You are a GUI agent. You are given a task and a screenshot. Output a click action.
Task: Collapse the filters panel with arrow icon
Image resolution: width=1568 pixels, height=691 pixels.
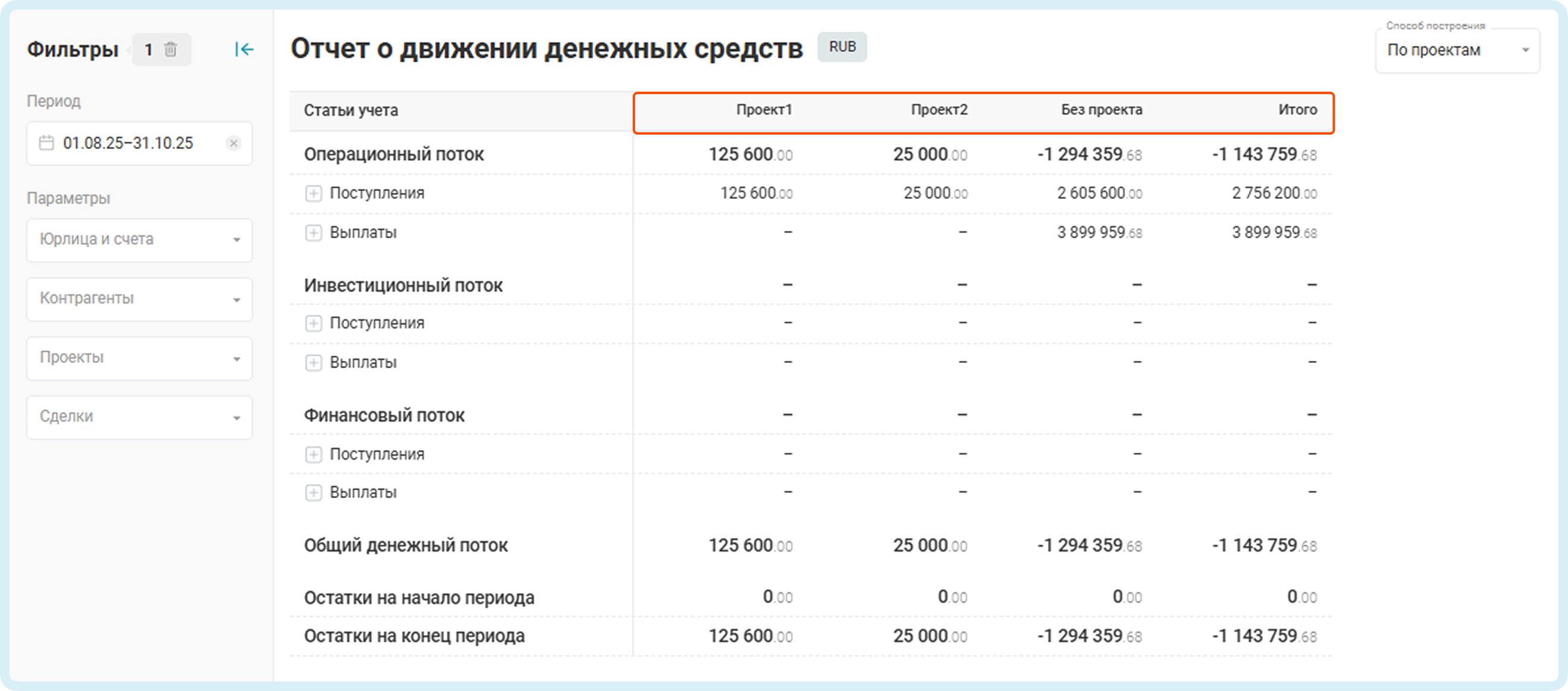[x=244, y=49]
